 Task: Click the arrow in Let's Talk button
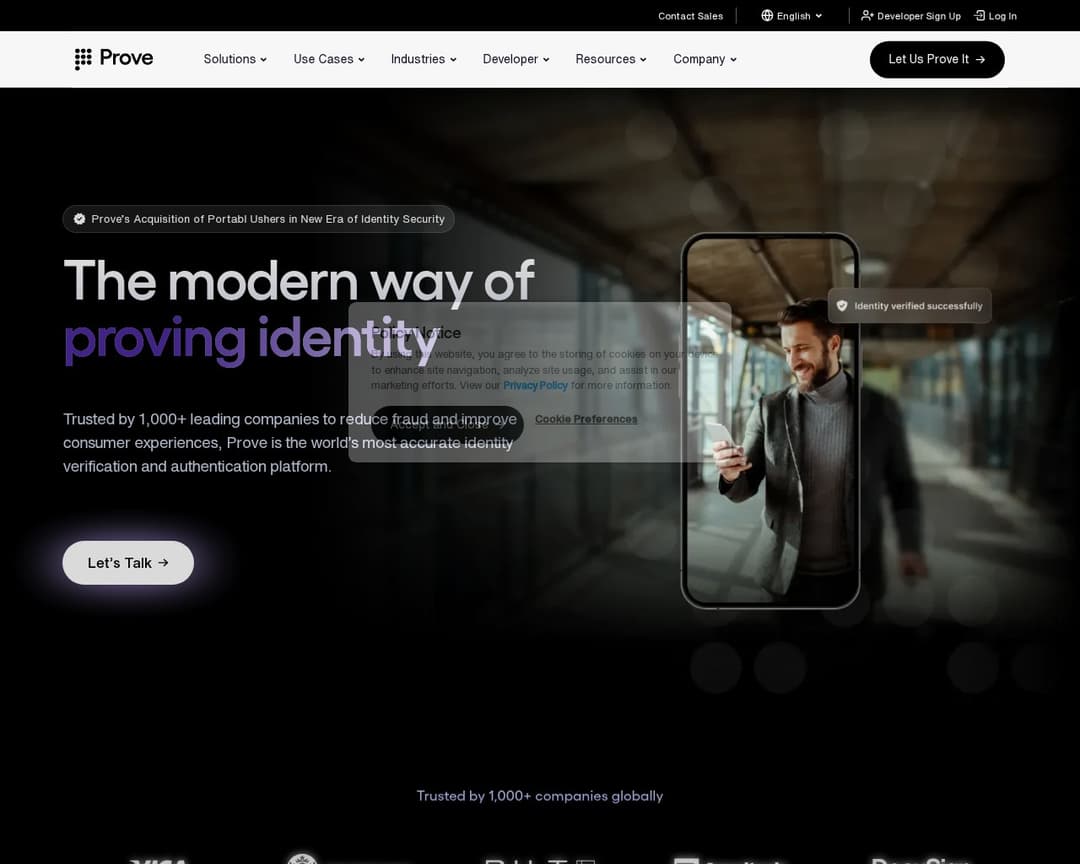pyautogui.click(x=163, y=563)
